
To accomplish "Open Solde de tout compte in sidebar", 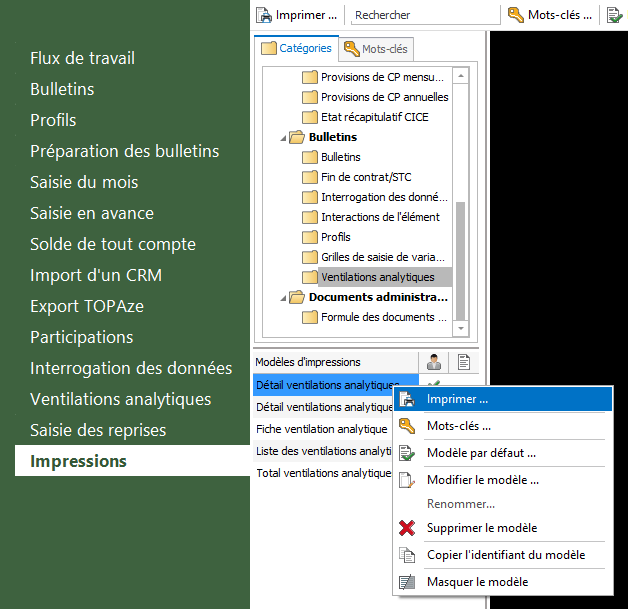I will tap(113, 244).
